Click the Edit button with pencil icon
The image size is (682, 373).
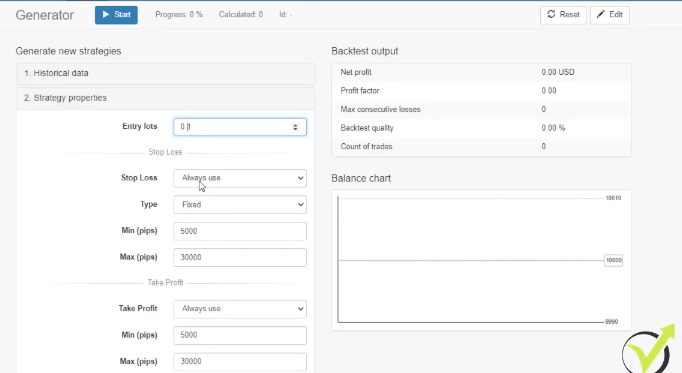[609, 15]
